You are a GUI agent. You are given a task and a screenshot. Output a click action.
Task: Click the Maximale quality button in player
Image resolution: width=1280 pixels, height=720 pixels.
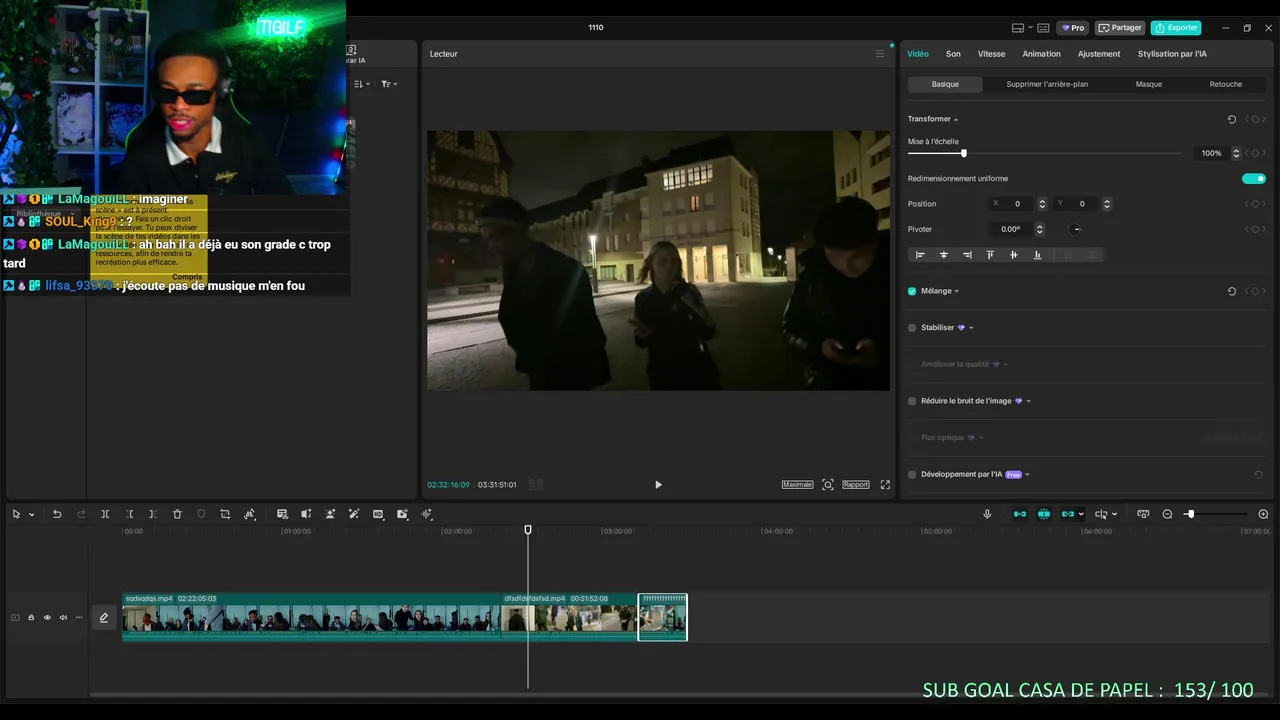pos(797,485)
